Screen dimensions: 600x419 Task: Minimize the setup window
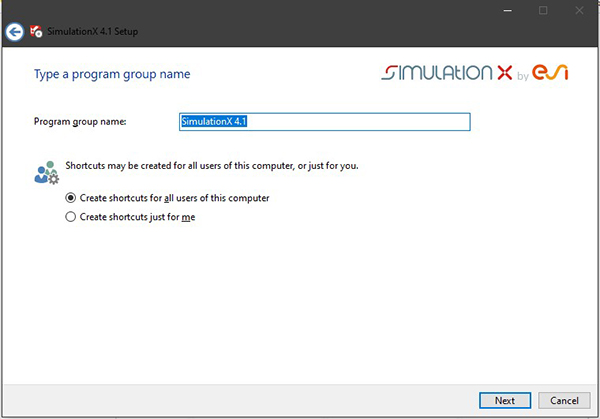point(507,11)
